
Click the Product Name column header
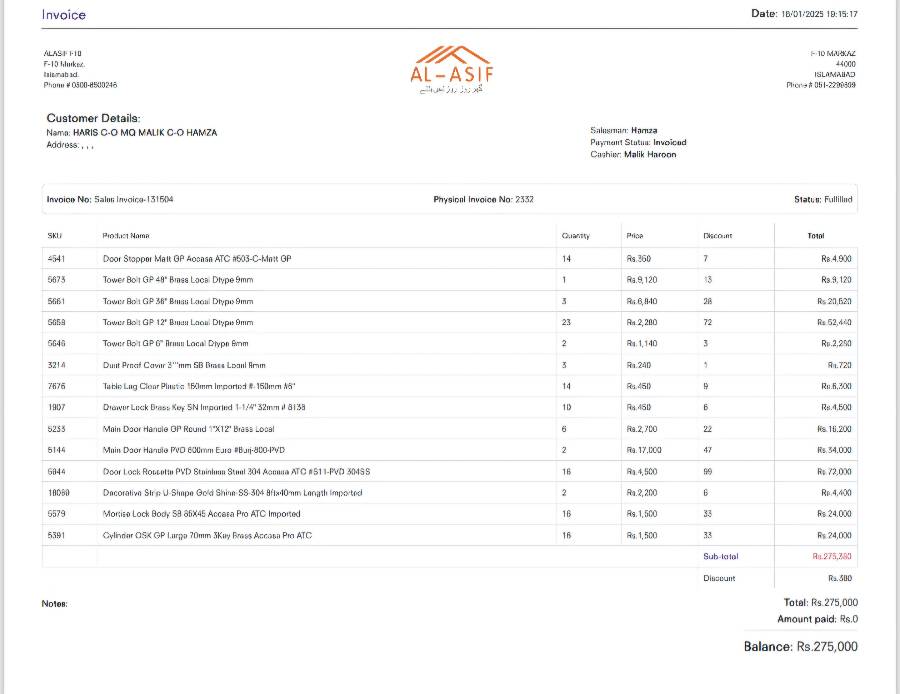[126, 236]
